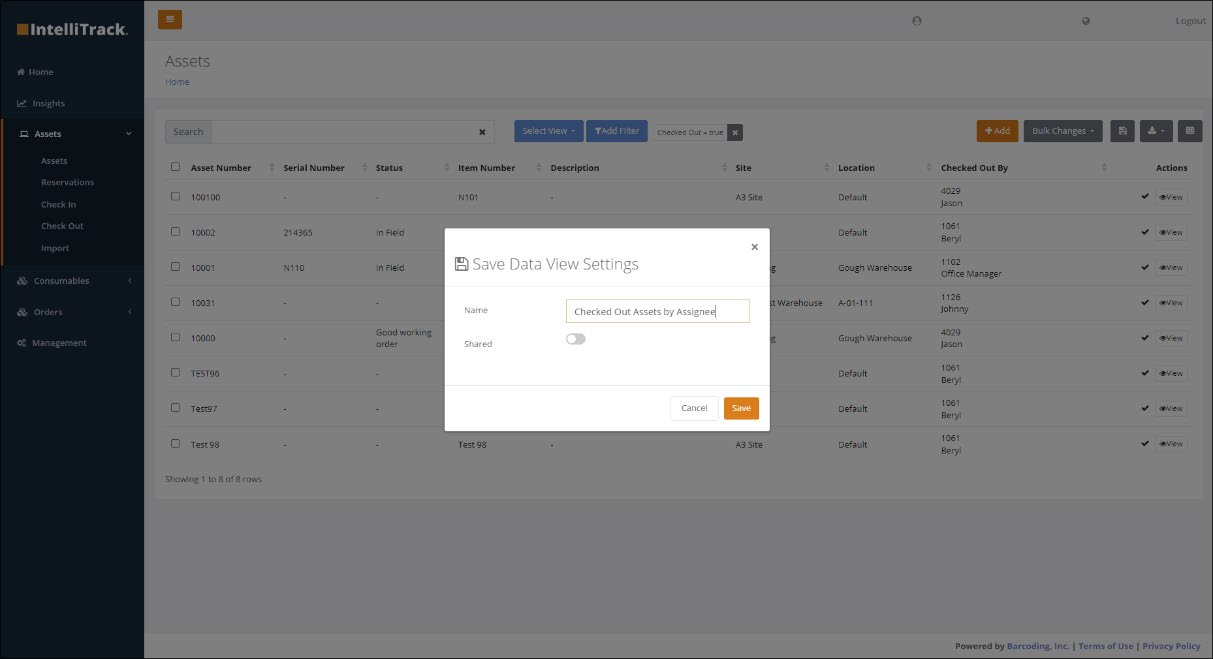Viewport: 1213px width, 659px height.
Task: Open the Select View dropdown
Action: point(548,131)
